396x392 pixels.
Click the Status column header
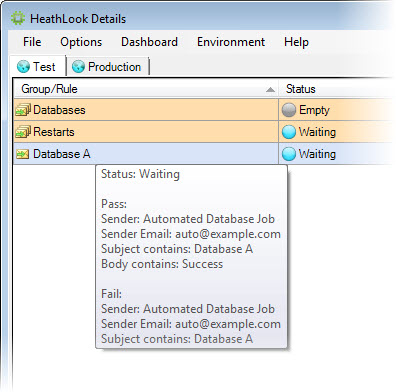pyautogui.click(x=337, y=89)
